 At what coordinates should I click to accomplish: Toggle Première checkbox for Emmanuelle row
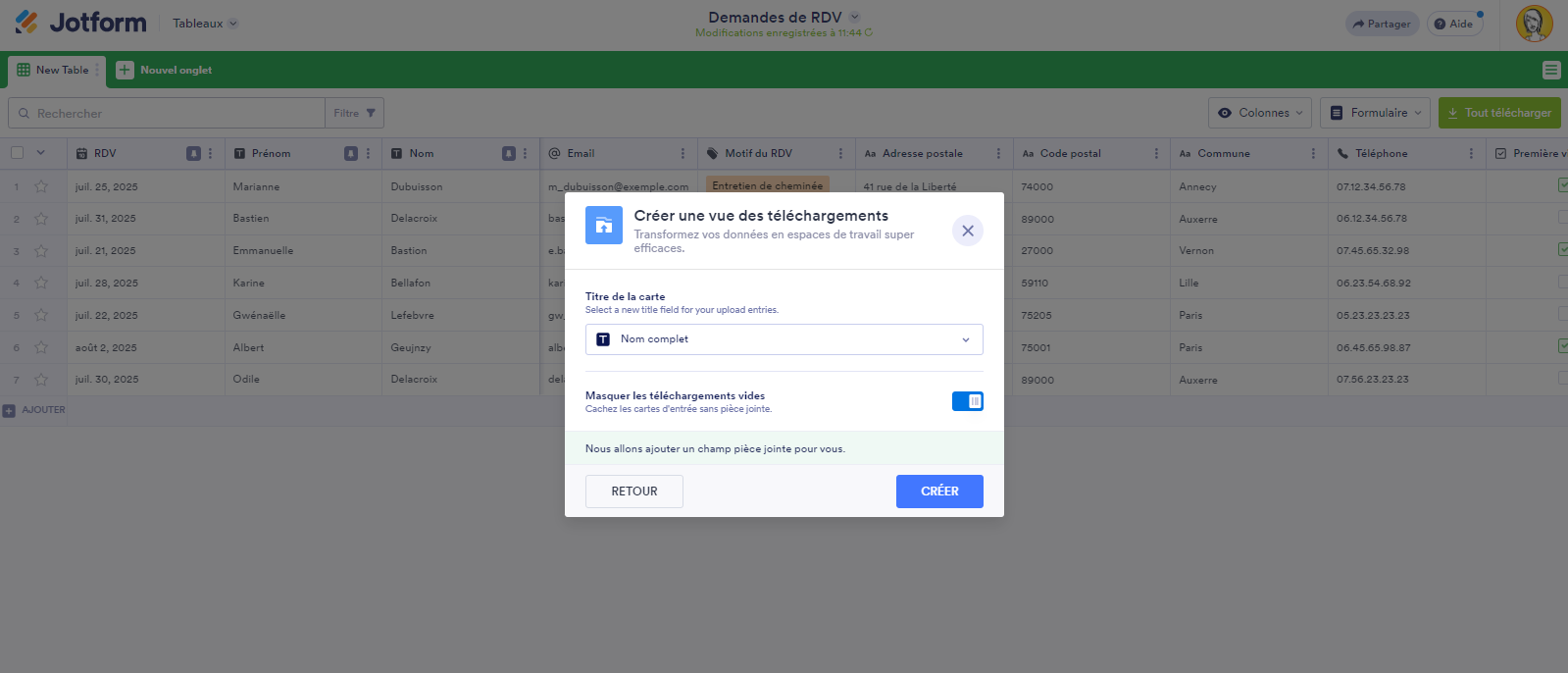coord(1563,250)
